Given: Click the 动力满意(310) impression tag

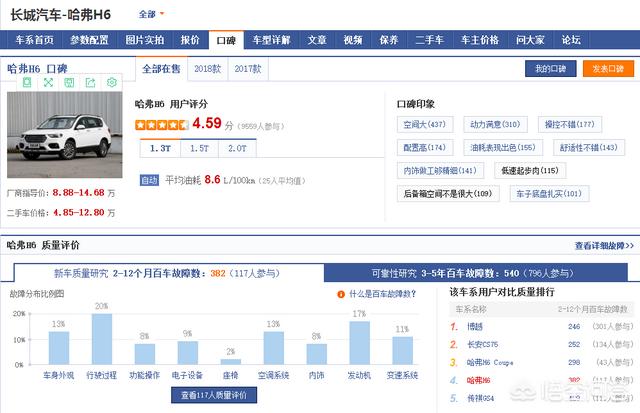Looking at the screenshot, I should (x=495, y=124).
